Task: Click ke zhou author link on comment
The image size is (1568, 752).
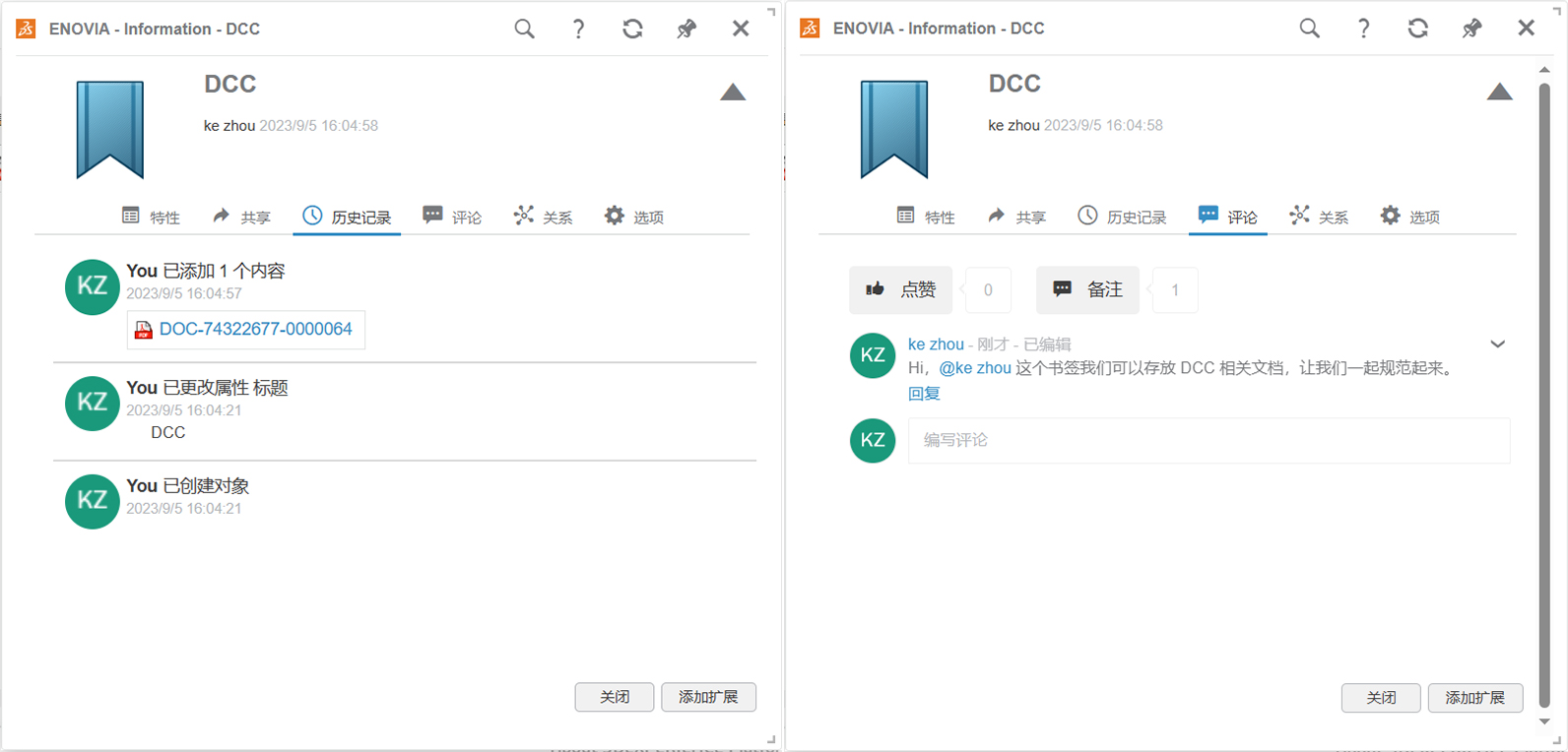Action: [936, 345]
